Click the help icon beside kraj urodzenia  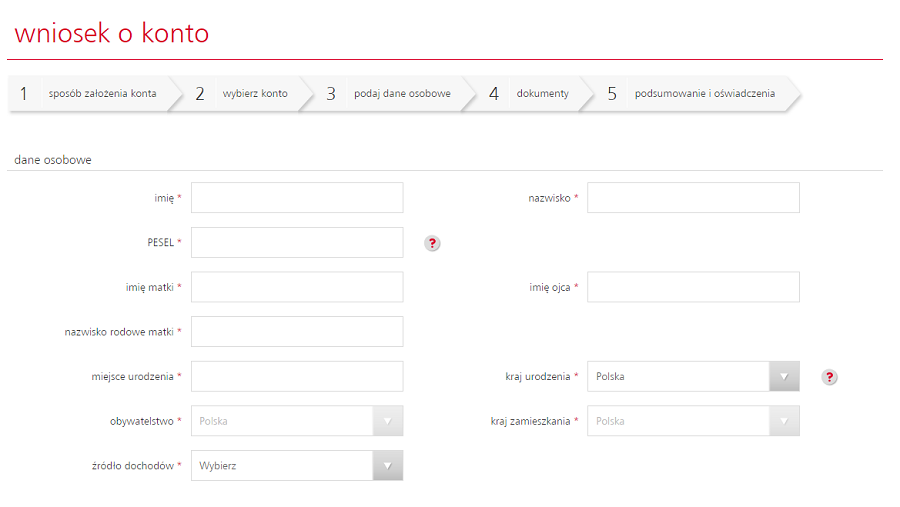pos(829,377)
